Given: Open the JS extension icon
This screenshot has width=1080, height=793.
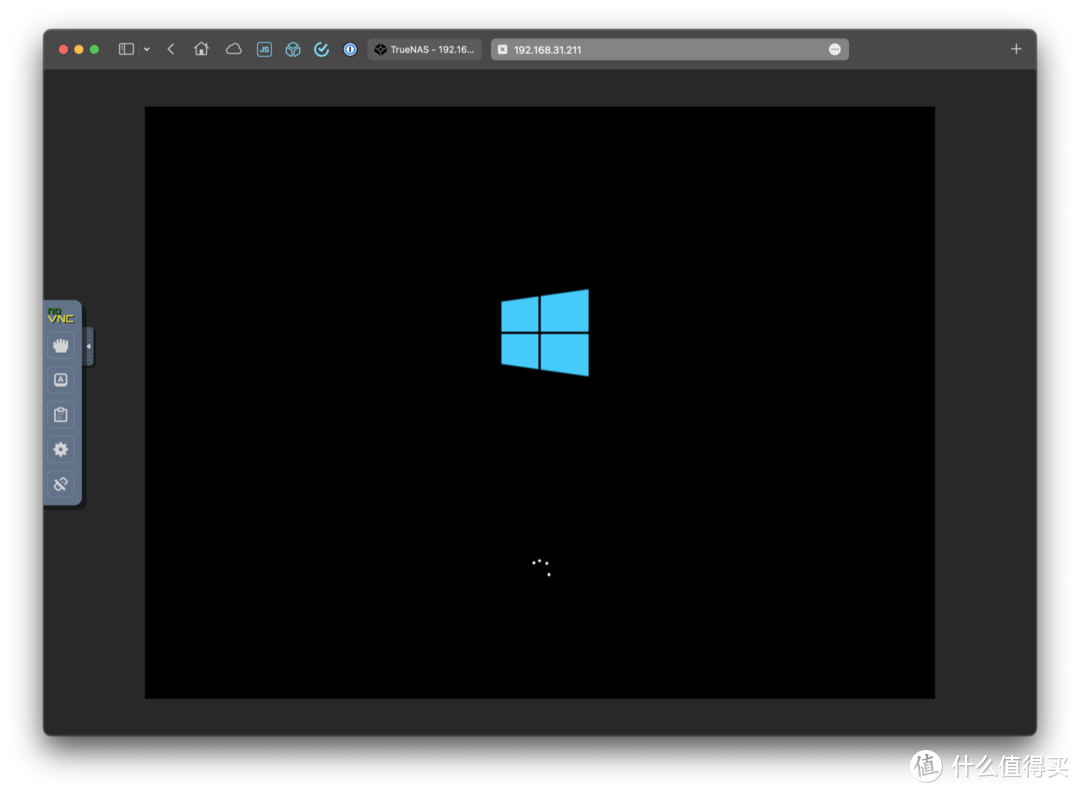Looking at the screenshot, I should (x=264, y=50).
